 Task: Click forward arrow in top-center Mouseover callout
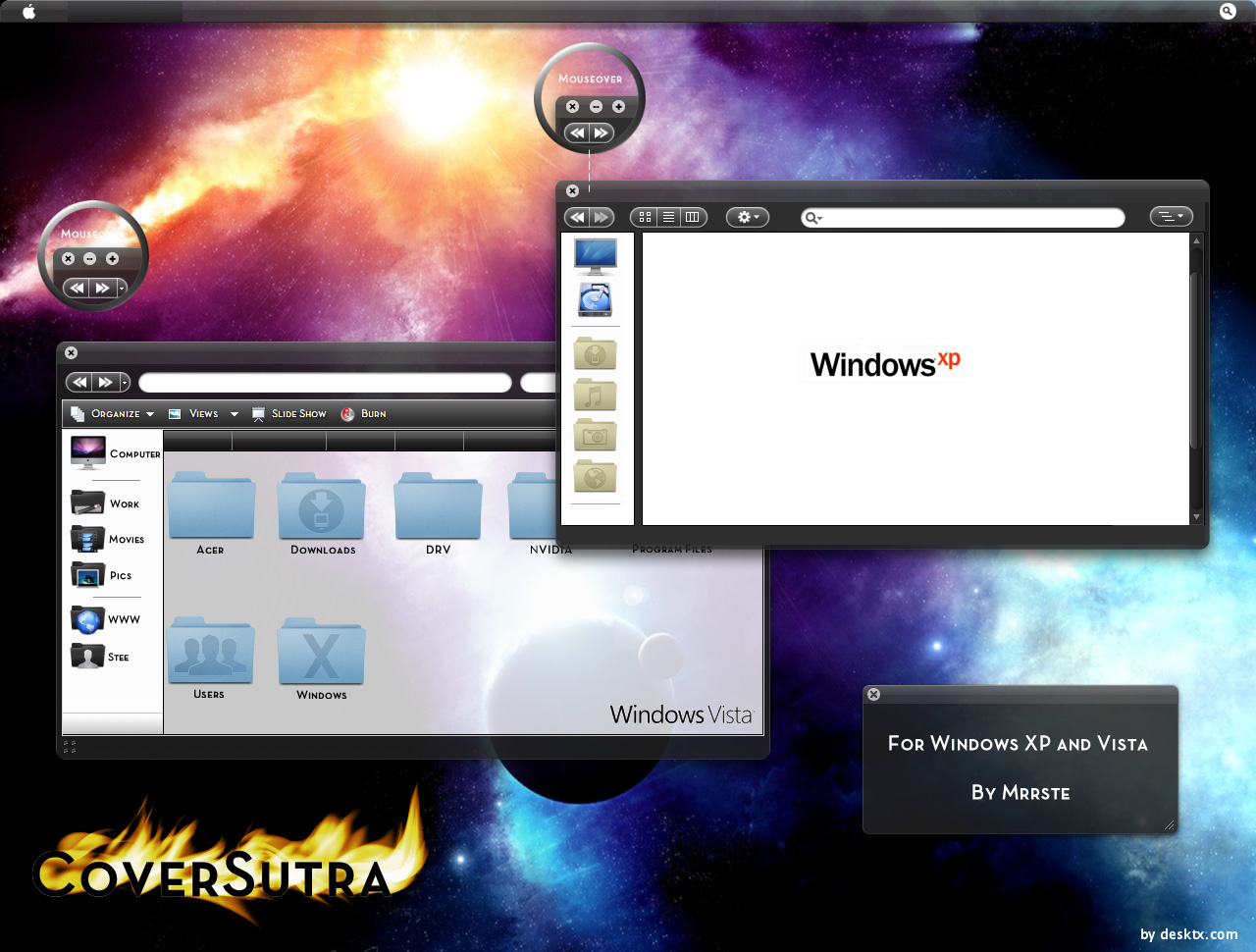click(x=602, y=132)
